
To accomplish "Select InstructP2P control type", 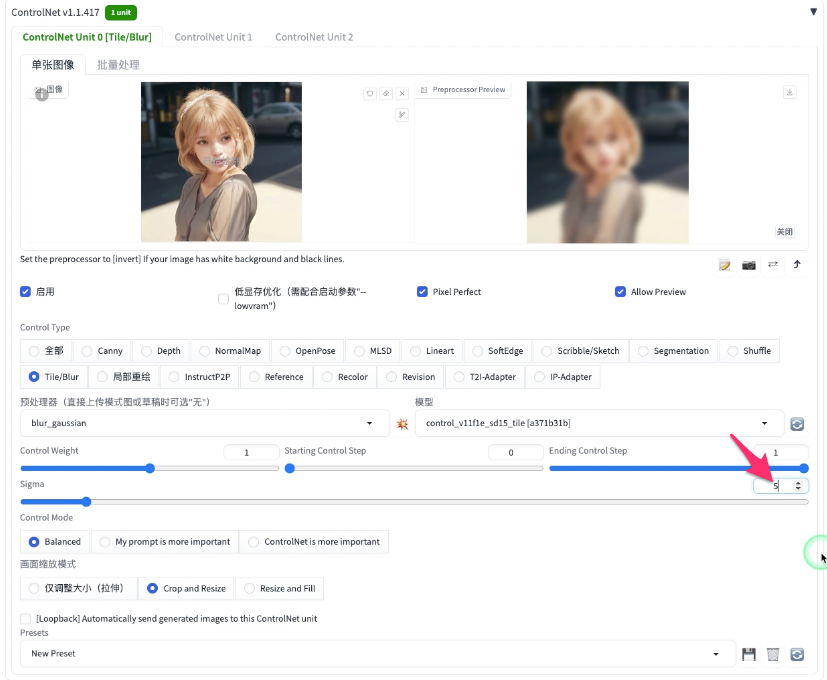I will pyautogui.click(x=200, y=377).
